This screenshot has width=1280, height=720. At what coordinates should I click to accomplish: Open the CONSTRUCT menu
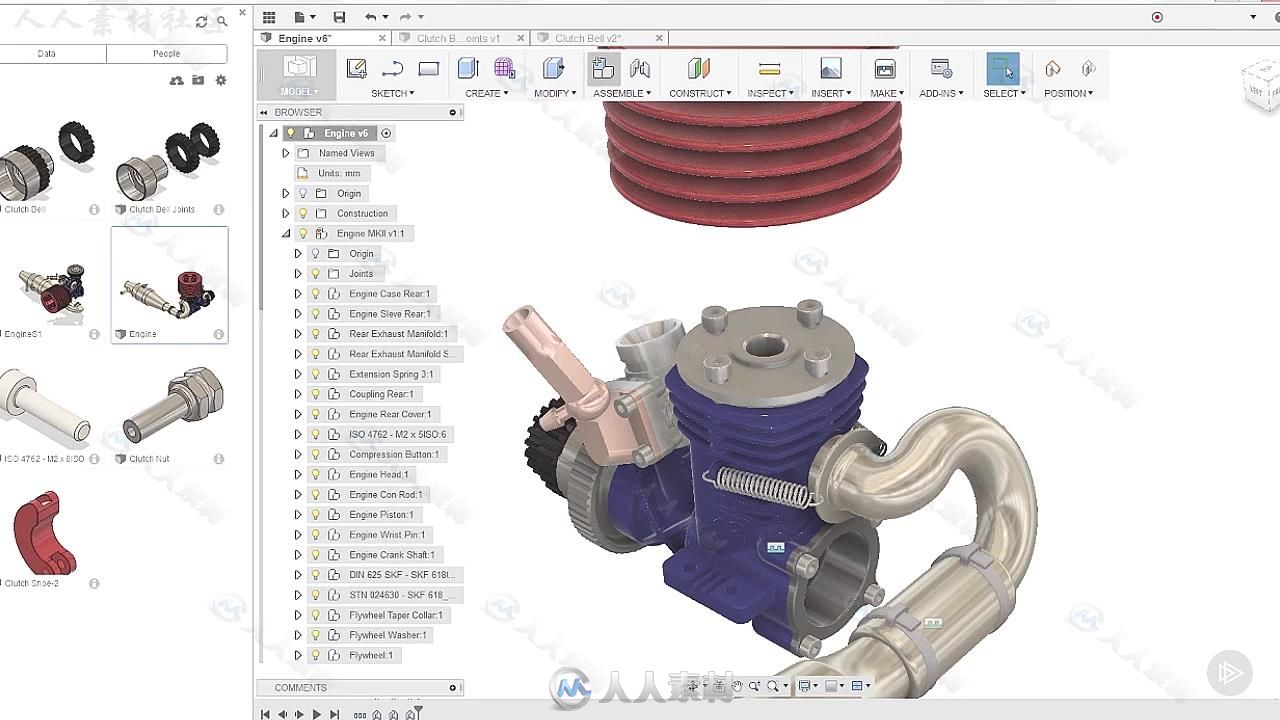(699, 93)
